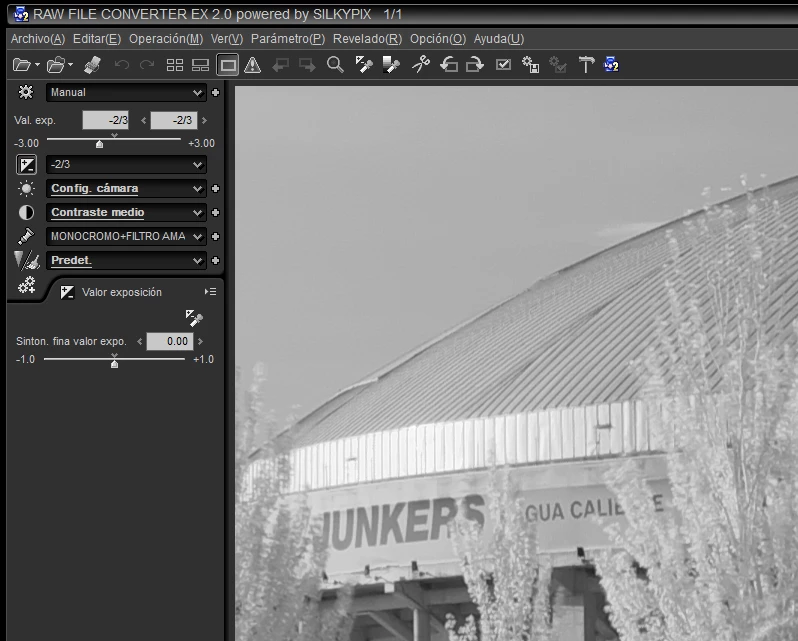Select the trimming scissors tool

pos(421,65)
